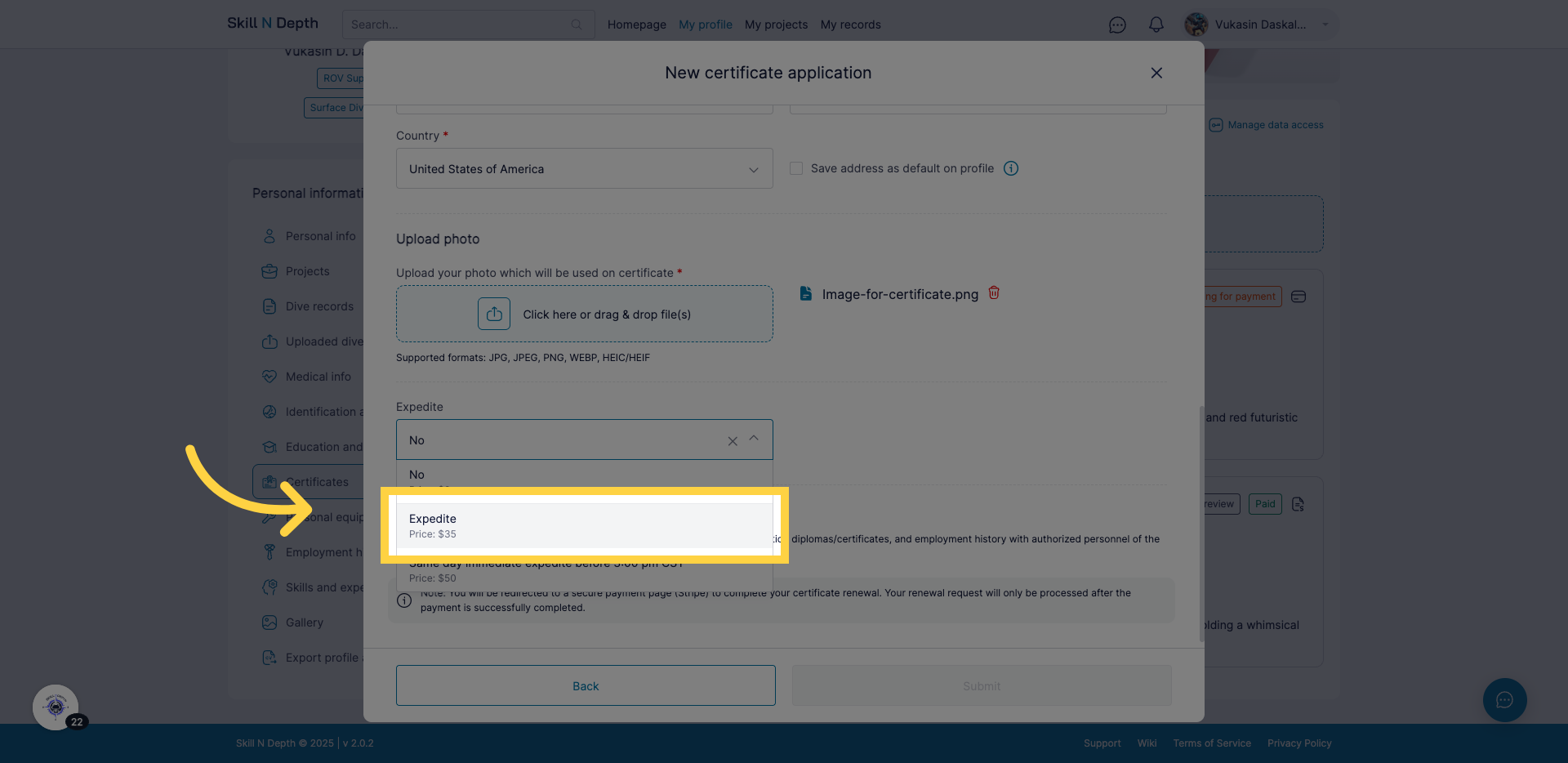Open the Country dropdown

585,168
